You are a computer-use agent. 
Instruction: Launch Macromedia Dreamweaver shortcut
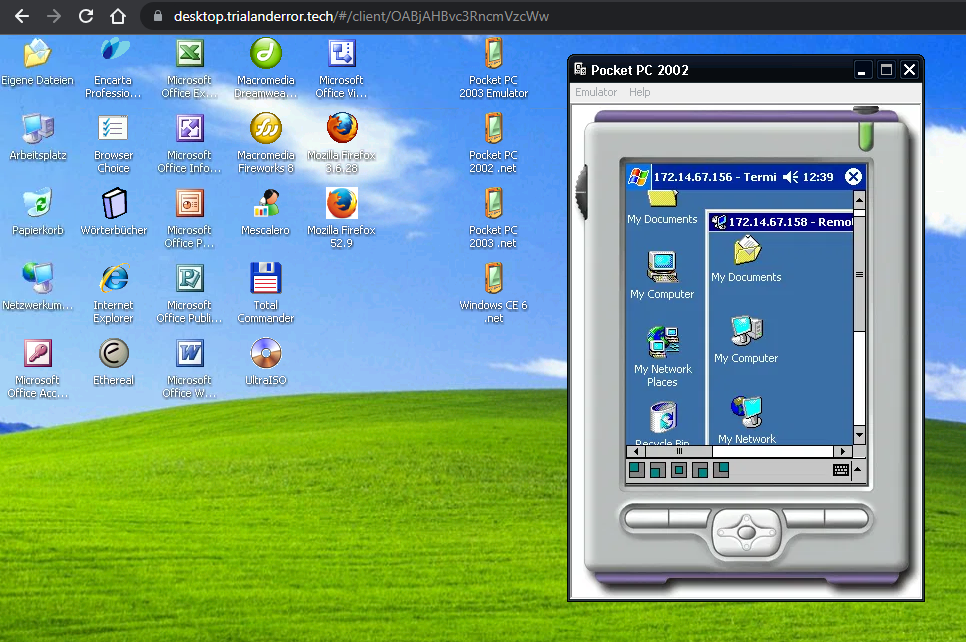point(266,68)
